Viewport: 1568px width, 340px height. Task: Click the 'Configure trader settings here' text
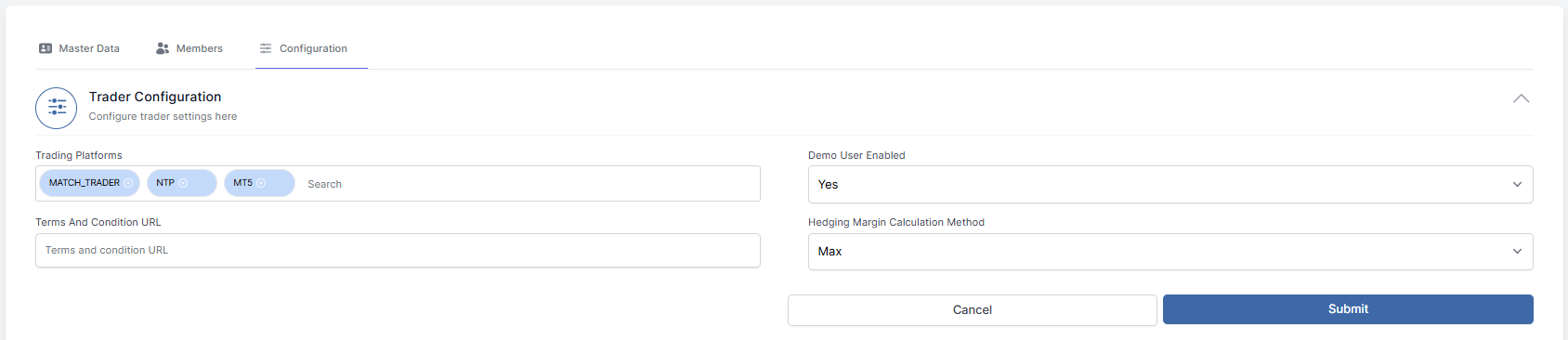pos(163,116)
